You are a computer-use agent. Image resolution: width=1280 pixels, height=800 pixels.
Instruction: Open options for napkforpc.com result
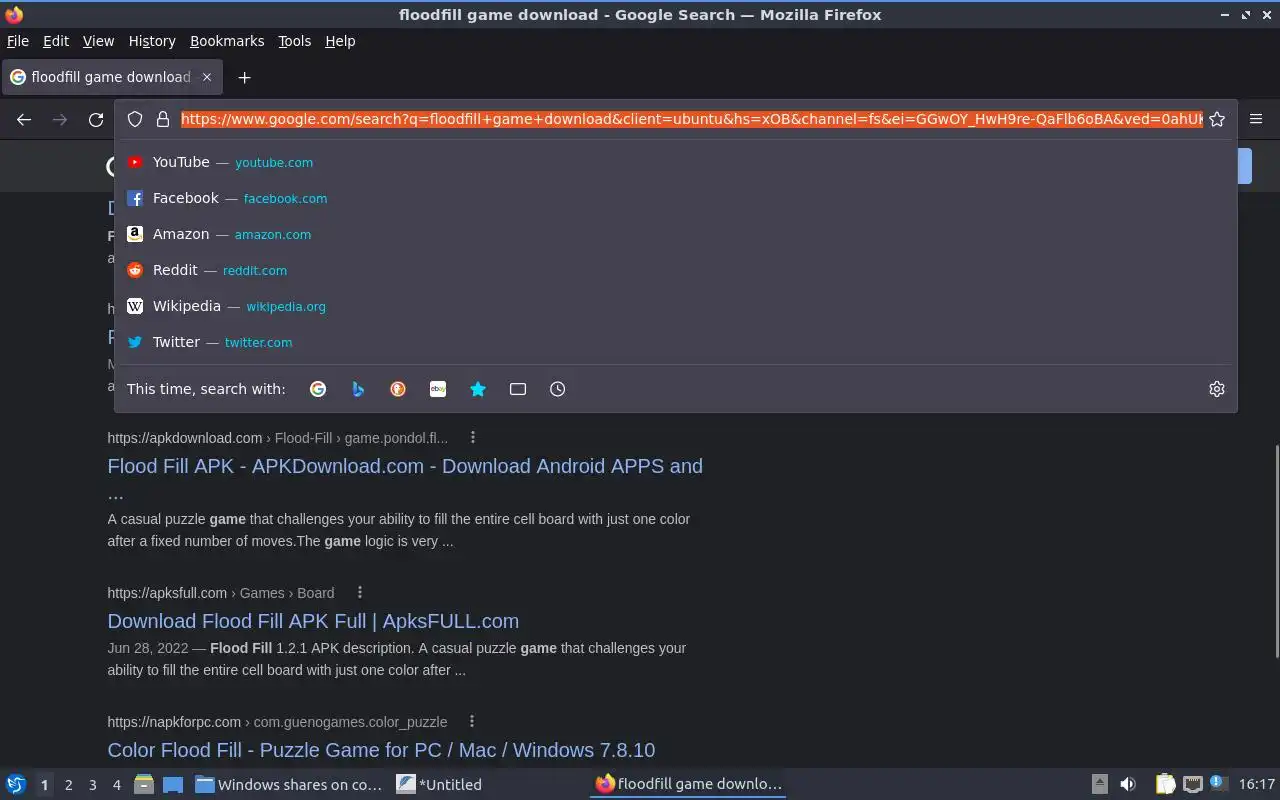coord(472,721)
